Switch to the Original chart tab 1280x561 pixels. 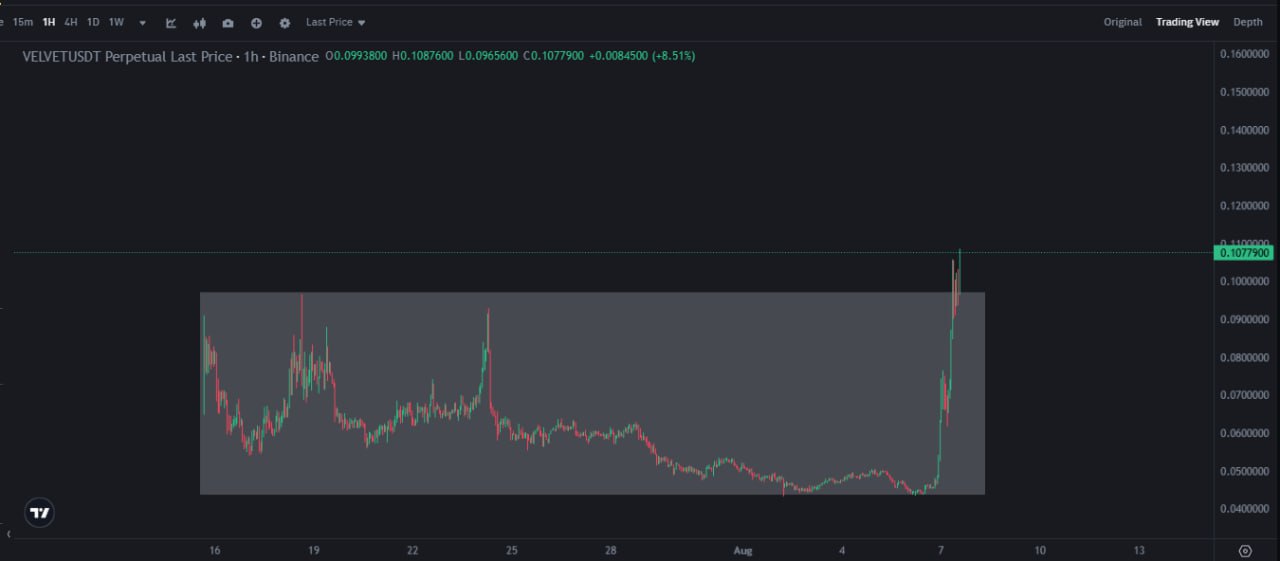click(x=1122, y=22)
